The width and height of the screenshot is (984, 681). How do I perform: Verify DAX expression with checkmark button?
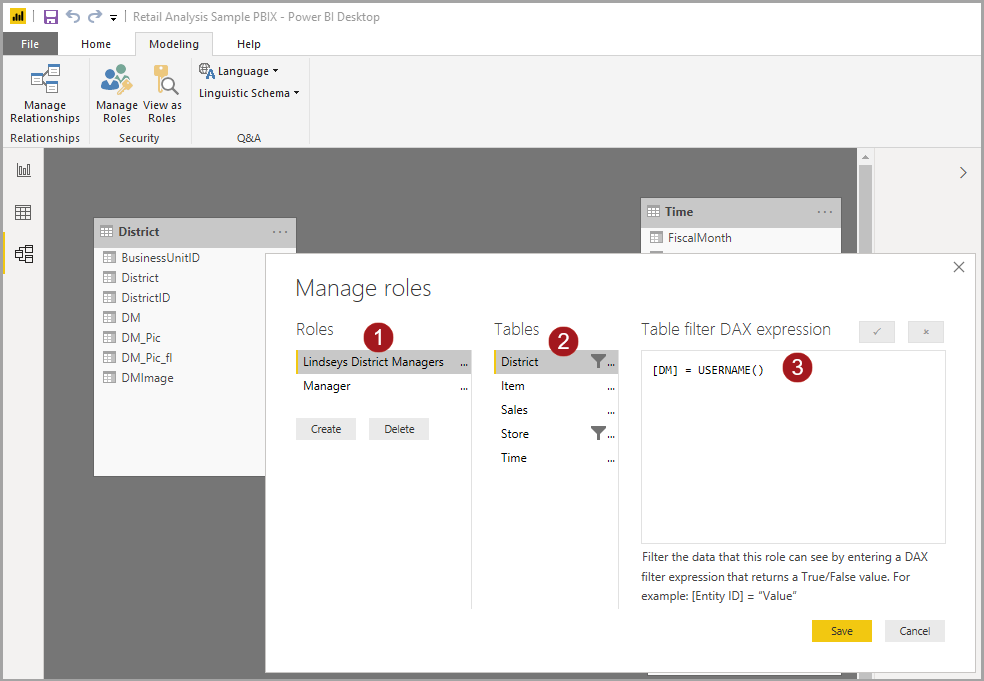877,332
